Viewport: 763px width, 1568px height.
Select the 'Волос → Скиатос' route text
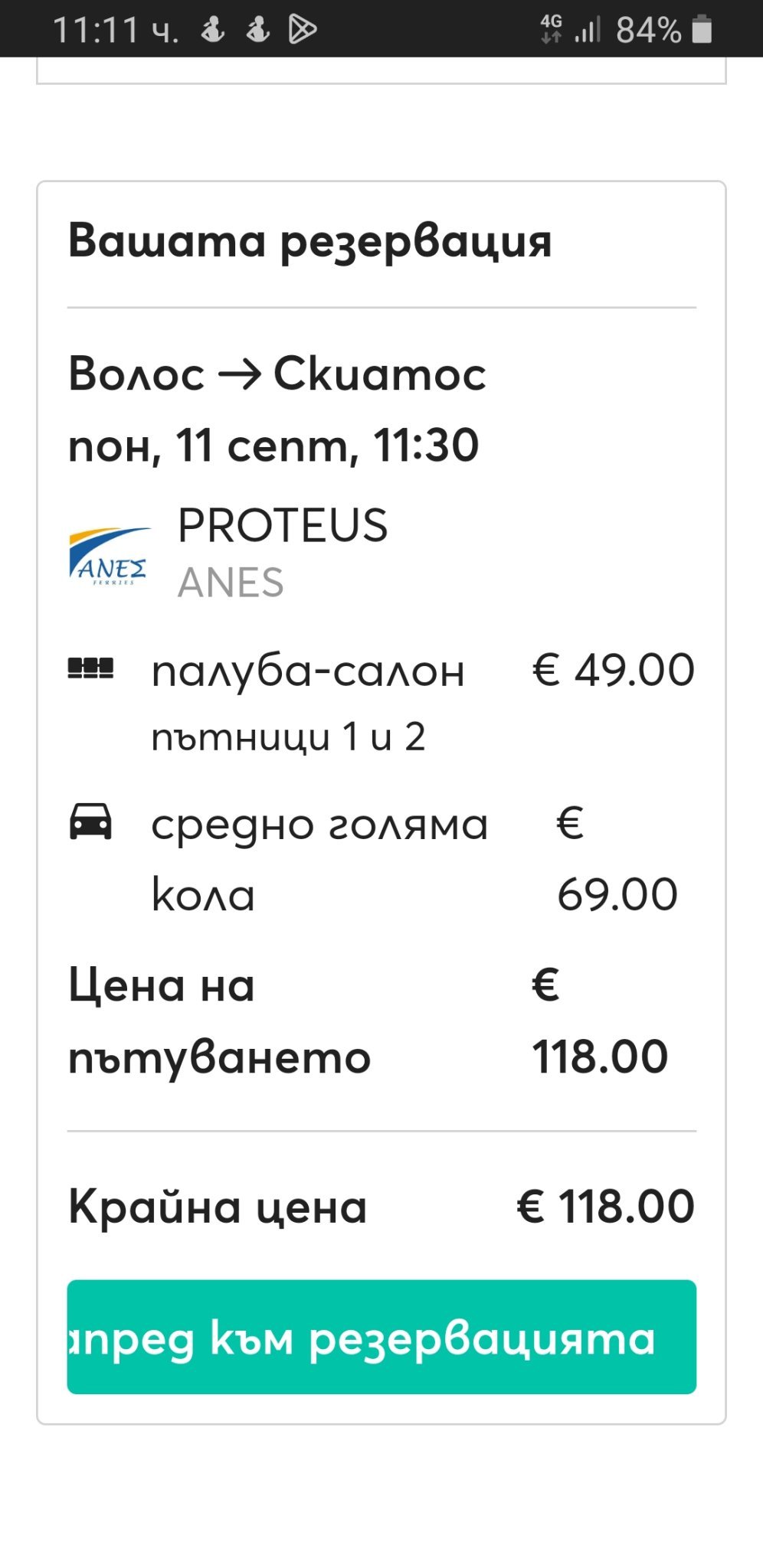[277, 374]
